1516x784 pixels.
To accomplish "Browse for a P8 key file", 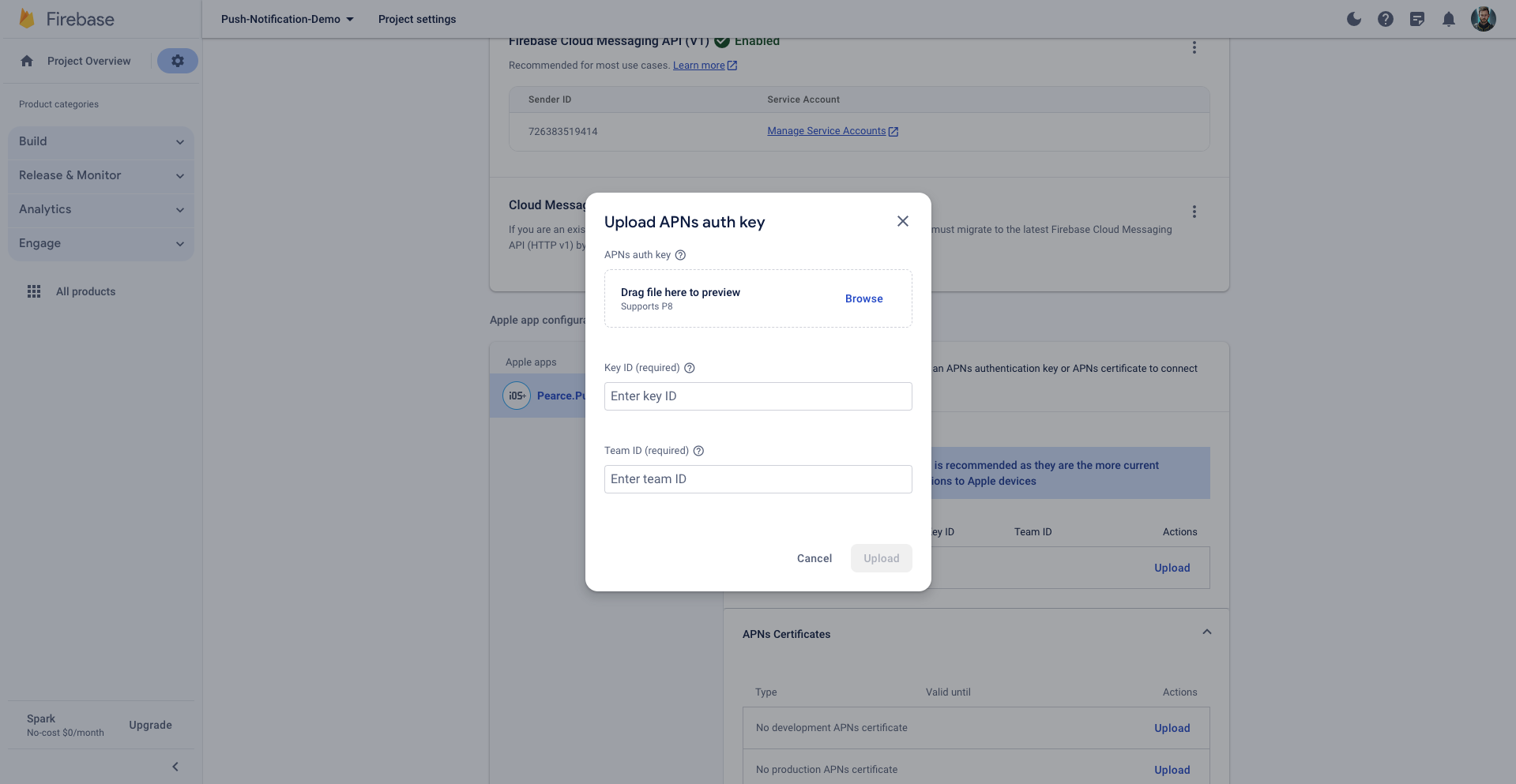I will (864, 298).
